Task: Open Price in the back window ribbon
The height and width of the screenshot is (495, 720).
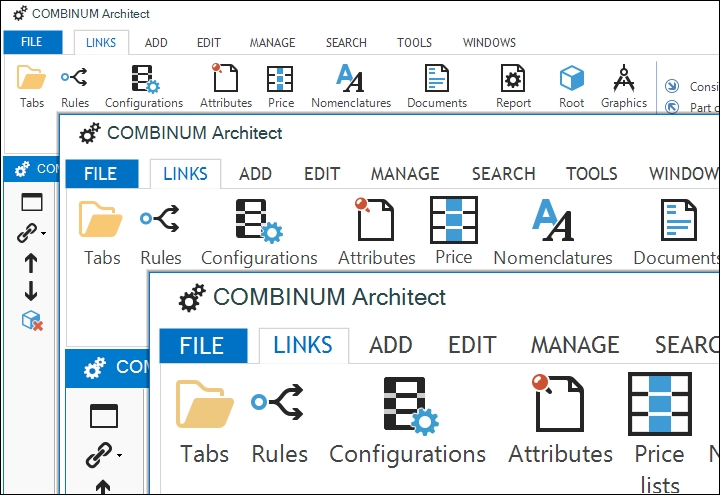Action: point(281,86)
